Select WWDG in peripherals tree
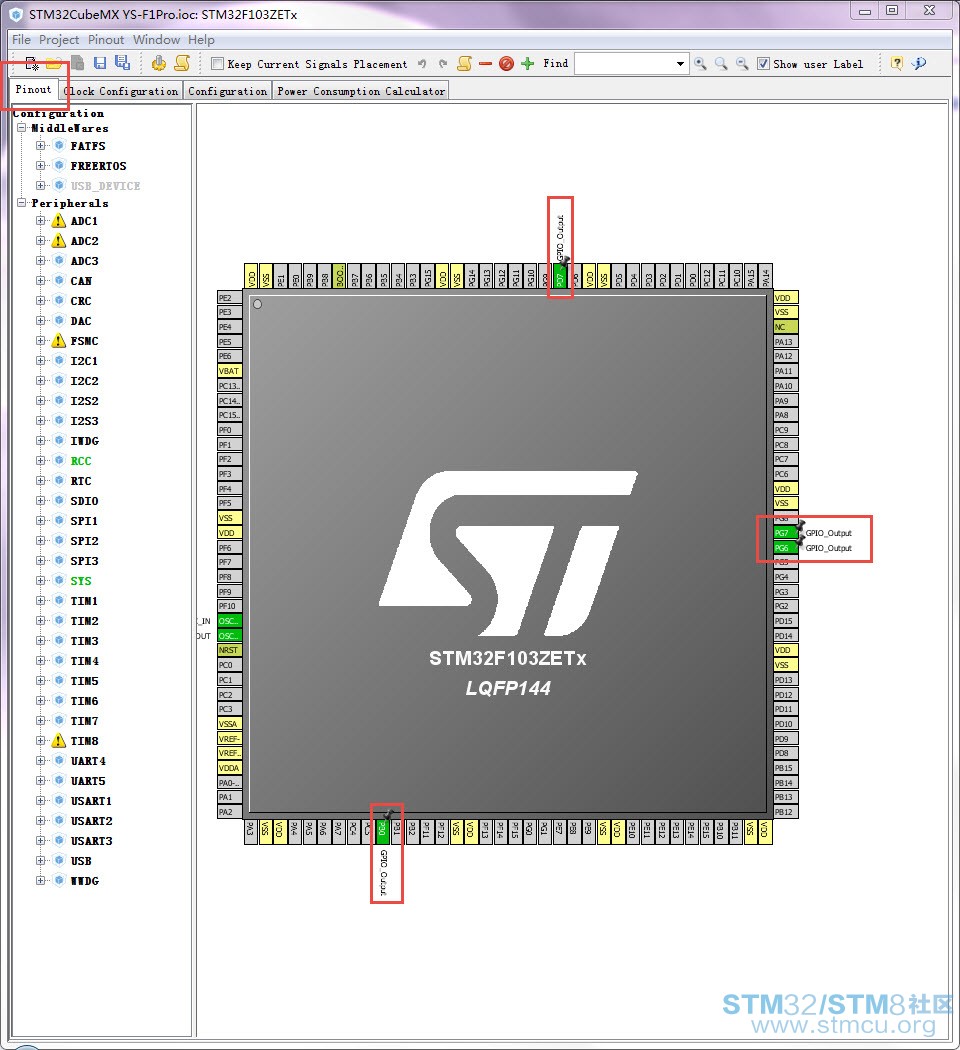The width and height of the screenshot is (960, 1050). coord(84,881)
